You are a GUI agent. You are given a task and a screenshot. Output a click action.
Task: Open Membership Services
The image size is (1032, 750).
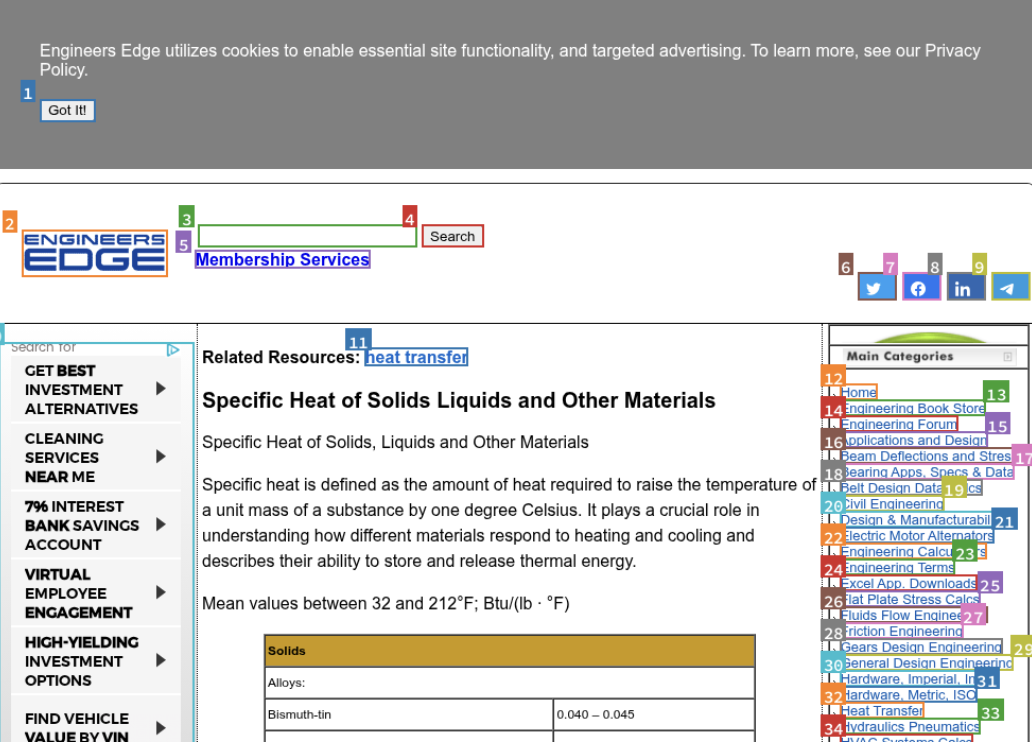click(x=282, y=259)
